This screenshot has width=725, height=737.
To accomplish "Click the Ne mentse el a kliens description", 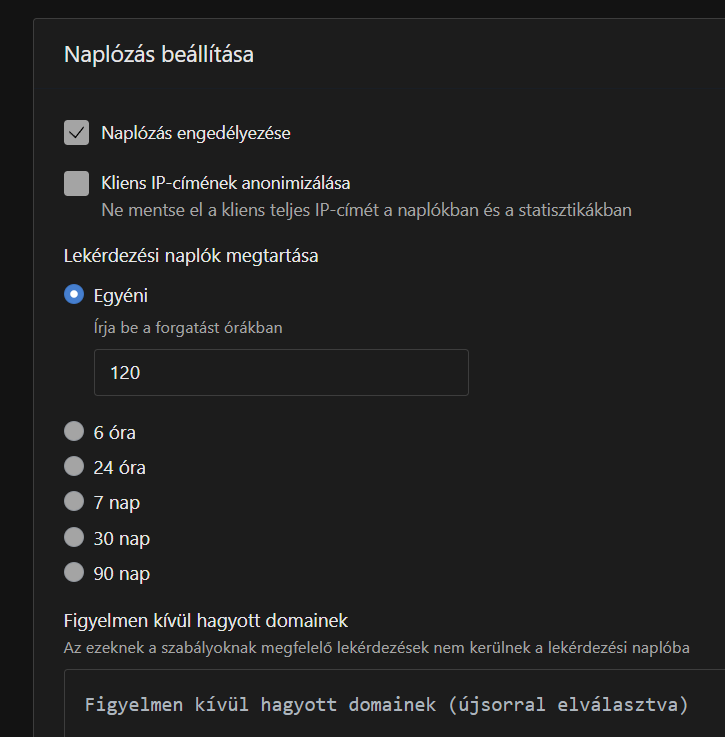I will pyautogui.click(x=366, y=211).
